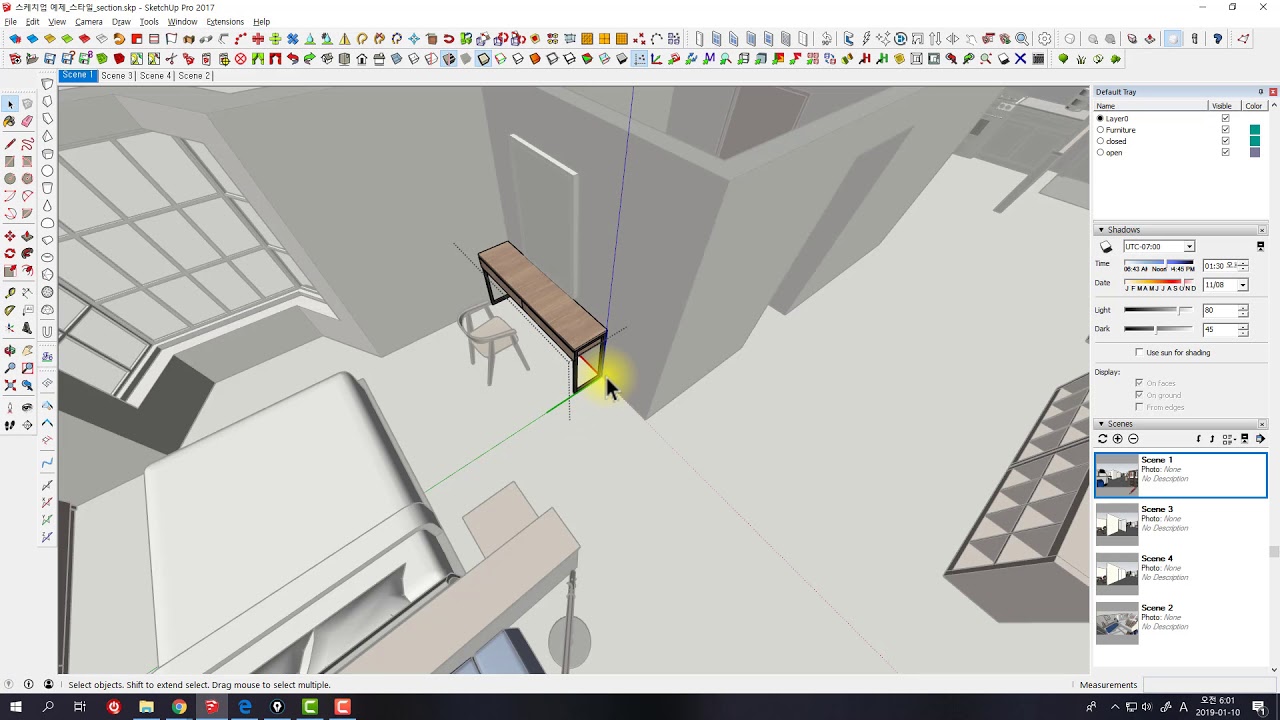This screenshot has height=720, width=1280.
Task: Open the date 11/08 dropdown
Action: pos(1243,285)
